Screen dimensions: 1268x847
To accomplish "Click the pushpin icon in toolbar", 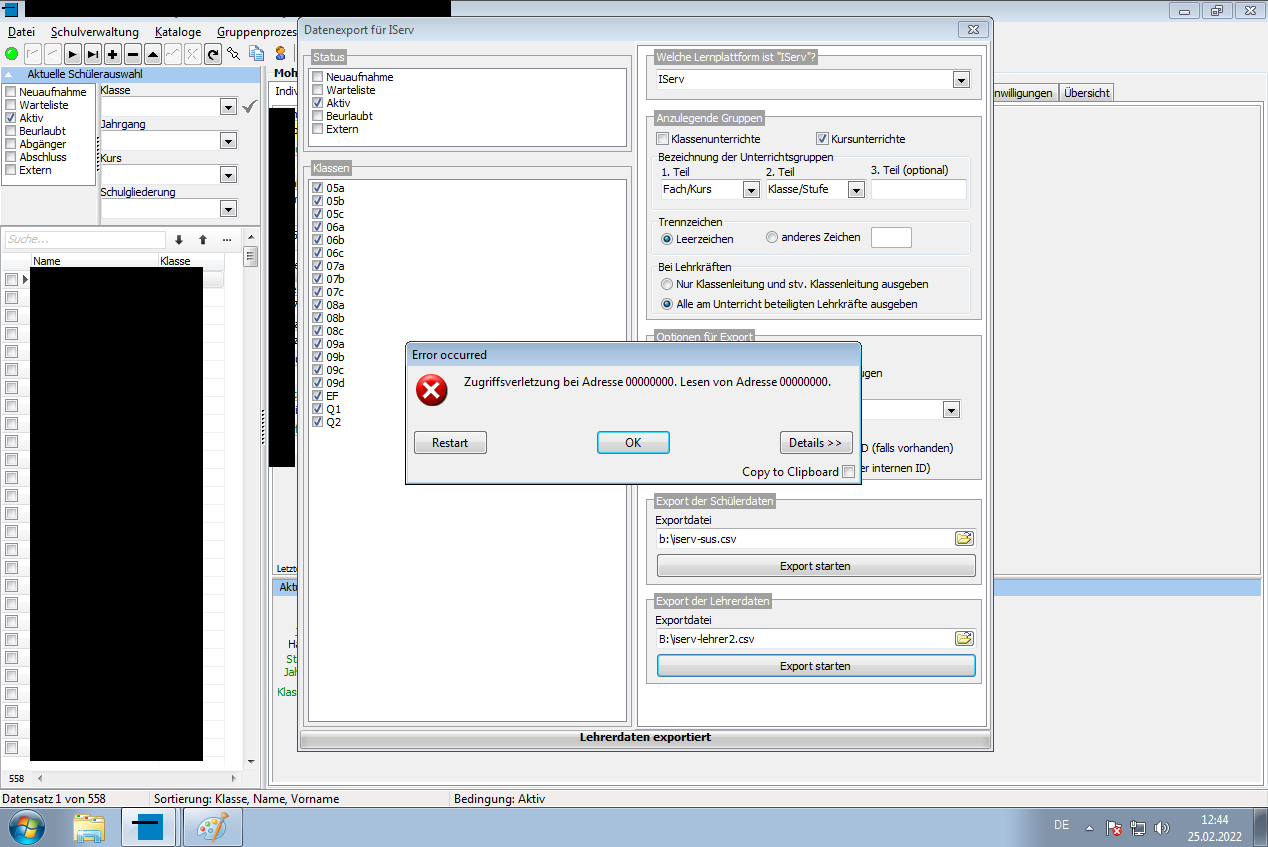I will 233,54.
